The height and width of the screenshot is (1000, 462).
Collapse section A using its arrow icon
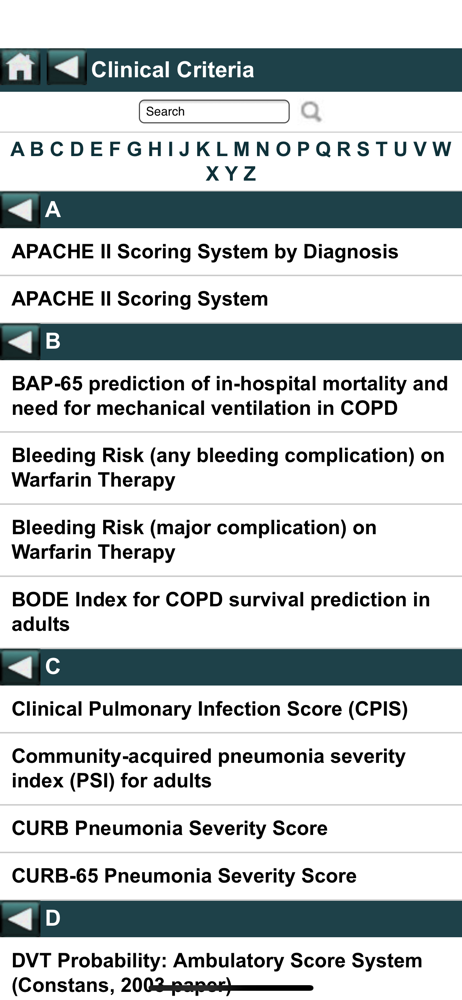click(x=20, y=210)
